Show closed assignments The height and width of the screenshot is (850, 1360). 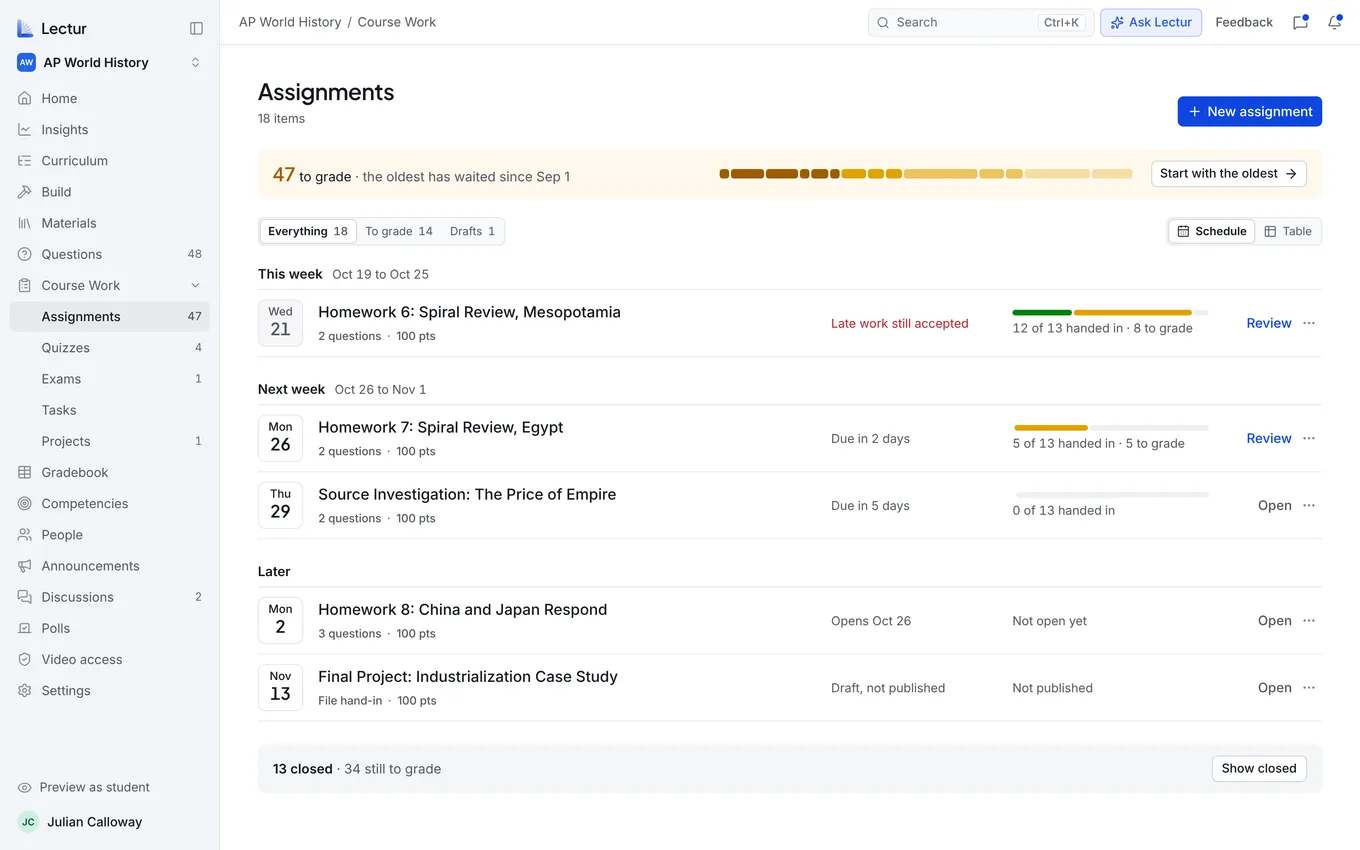point(1259,768)
